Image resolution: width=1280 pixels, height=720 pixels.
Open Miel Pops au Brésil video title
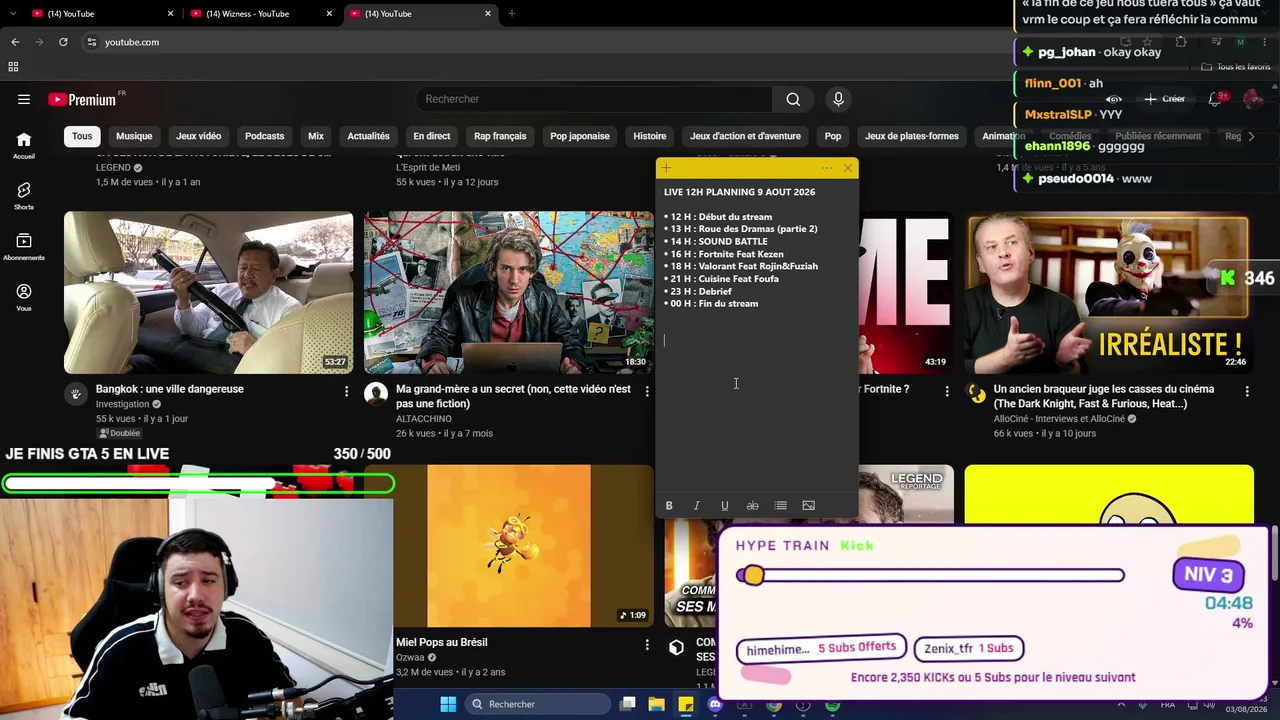(x=442, y=643)
